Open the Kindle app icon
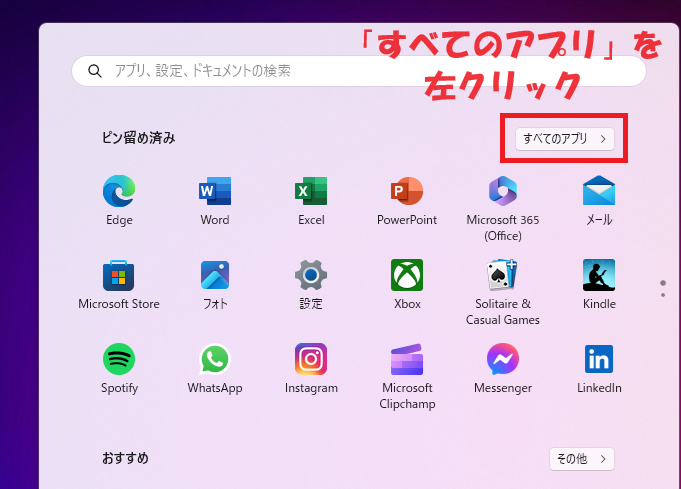This screenshot has height=489, width=681. [x=599, y=275]
